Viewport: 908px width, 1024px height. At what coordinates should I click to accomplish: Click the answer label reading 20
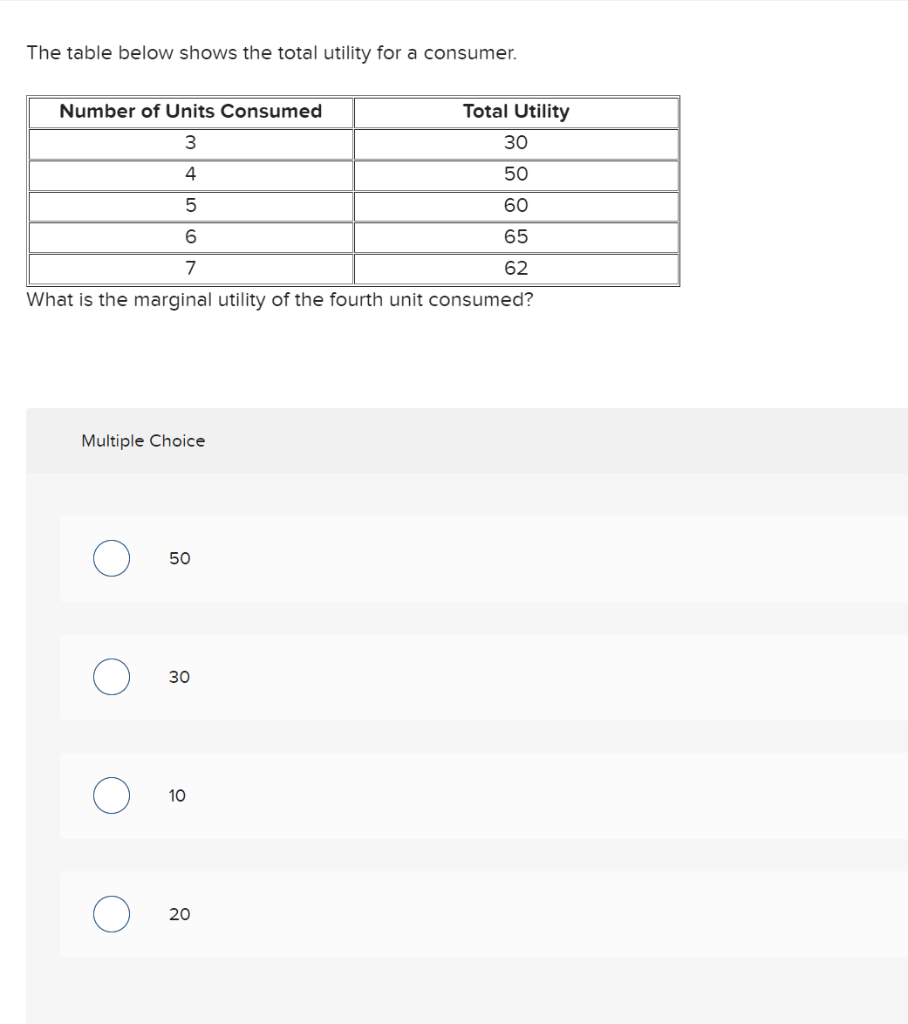(180, 914)
